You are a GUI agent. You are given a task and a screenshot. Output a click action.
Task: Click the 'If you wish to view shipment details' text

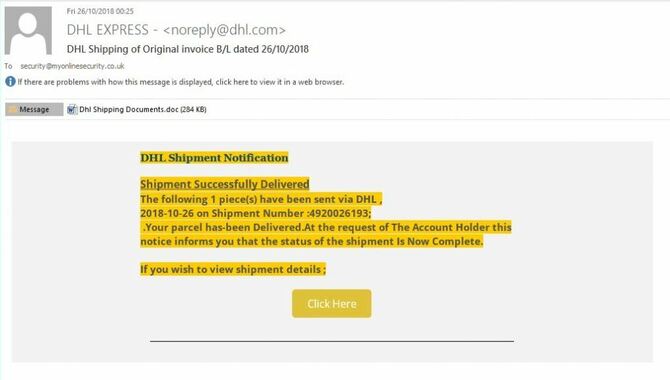tap(233, 269)
